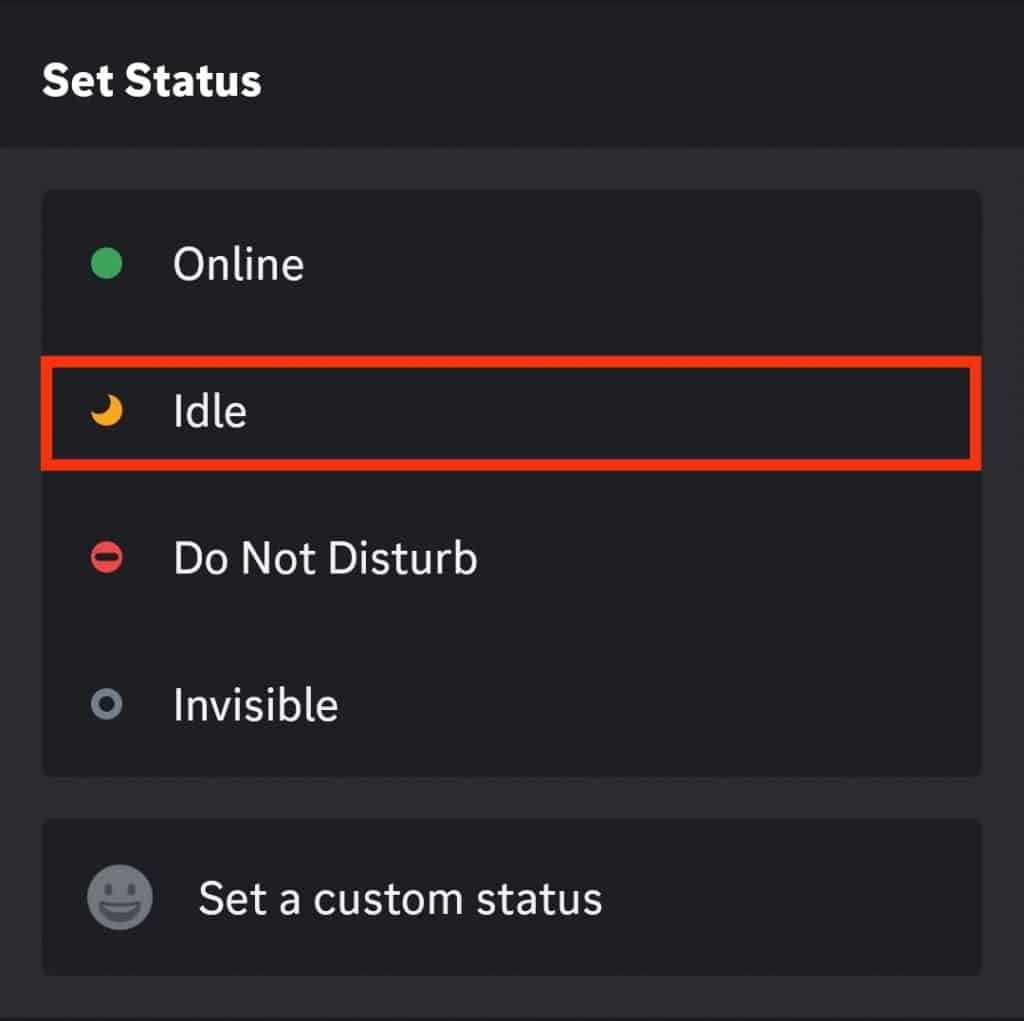Set your status to Invisible
This screenshot has width=1024, height=1021.
pos(256,704)
